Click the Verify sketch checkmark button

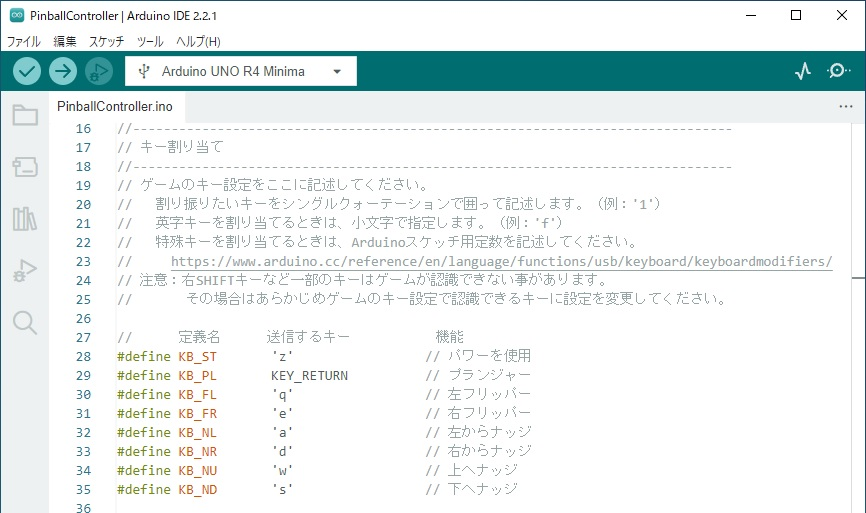[x=27, y=71]
